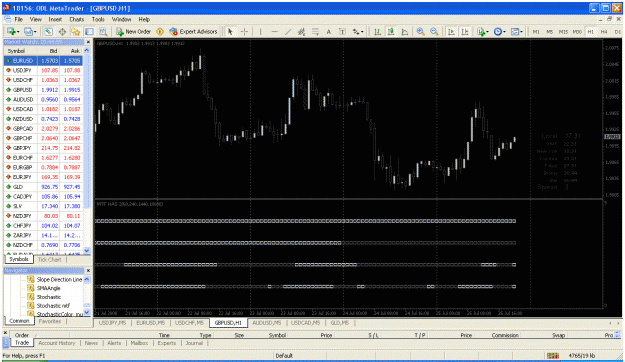Select GLD row in Market Watch
Screen dimensions: 625x362
point(43,187)
